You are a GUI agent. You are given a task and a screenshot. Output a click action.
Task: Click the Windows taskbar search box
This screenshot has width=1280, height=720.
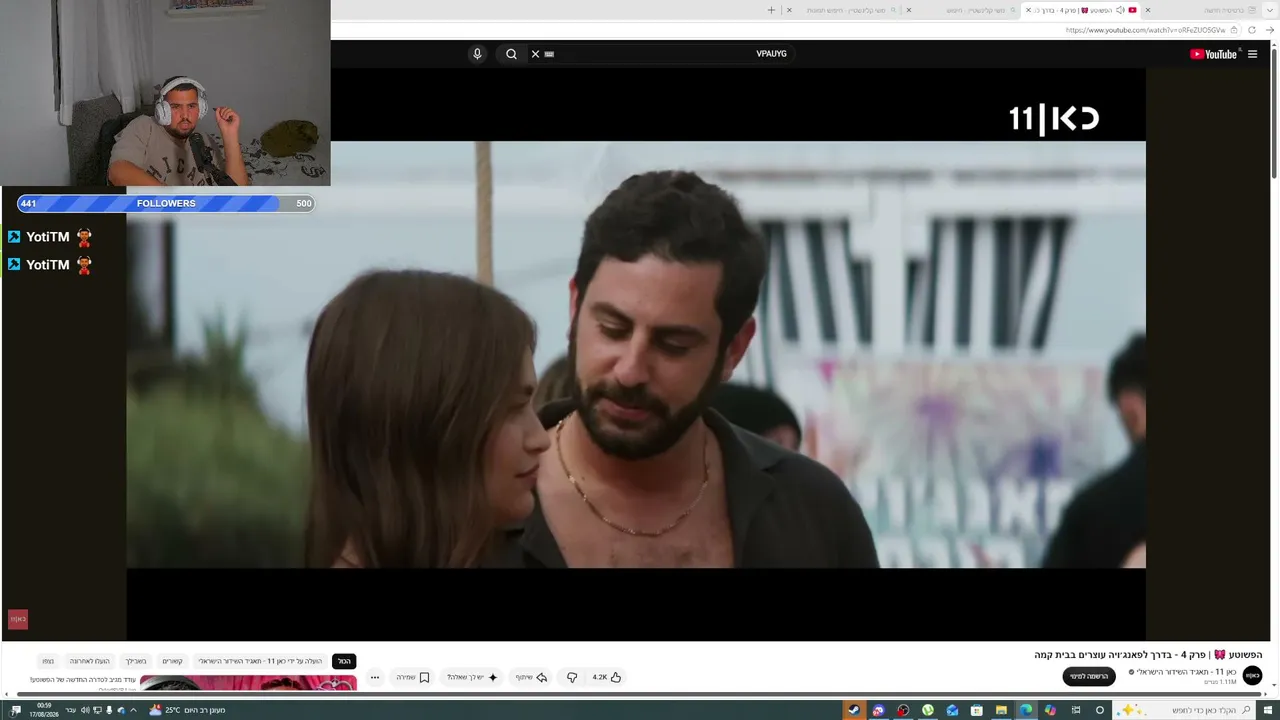point(1185,710)
